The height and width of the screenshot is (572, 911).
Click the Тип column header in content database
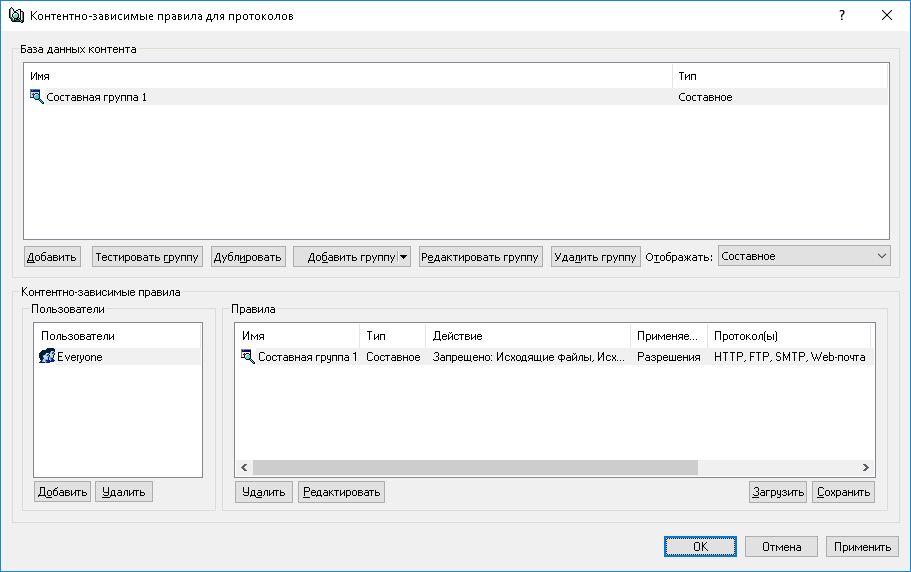tap(780, 76)
